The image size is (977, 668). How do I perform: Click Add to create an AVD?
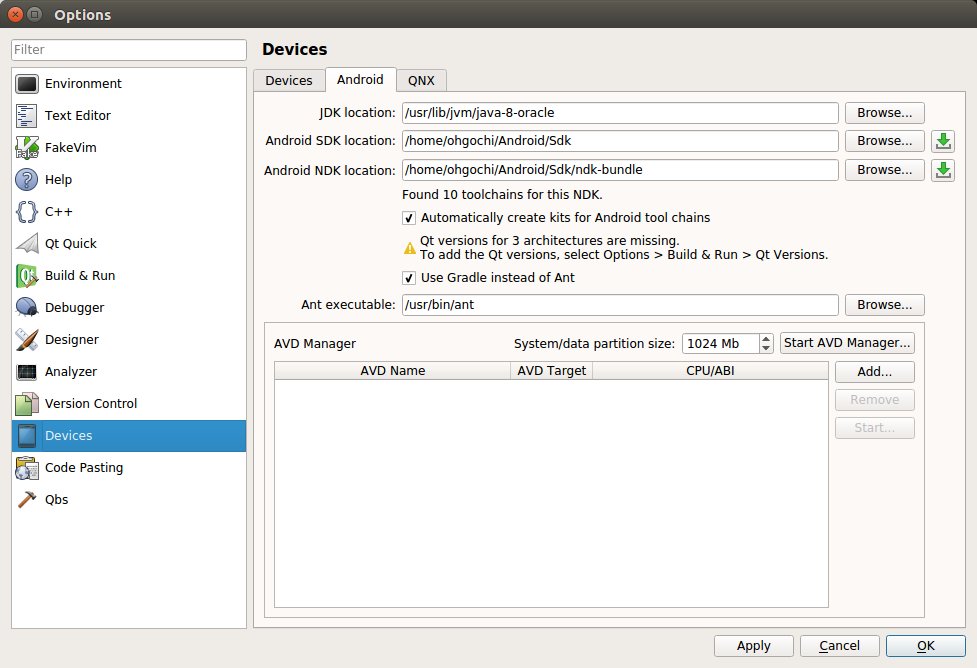[875, 372]
